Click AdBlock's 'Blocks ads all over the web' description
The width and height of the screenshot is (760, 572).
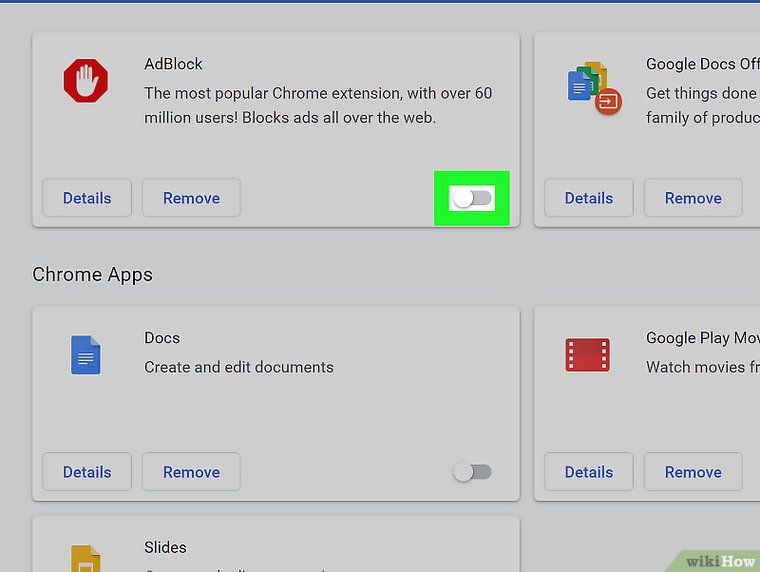[339, 118]
